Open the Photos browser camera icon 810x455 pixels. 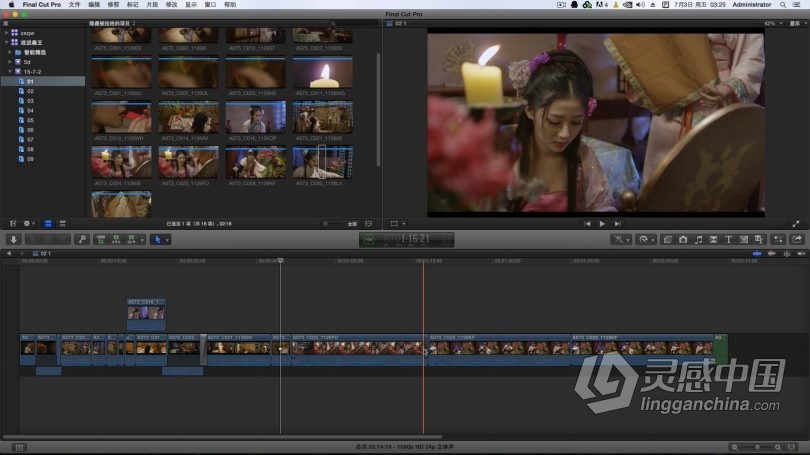pos(683,240)
